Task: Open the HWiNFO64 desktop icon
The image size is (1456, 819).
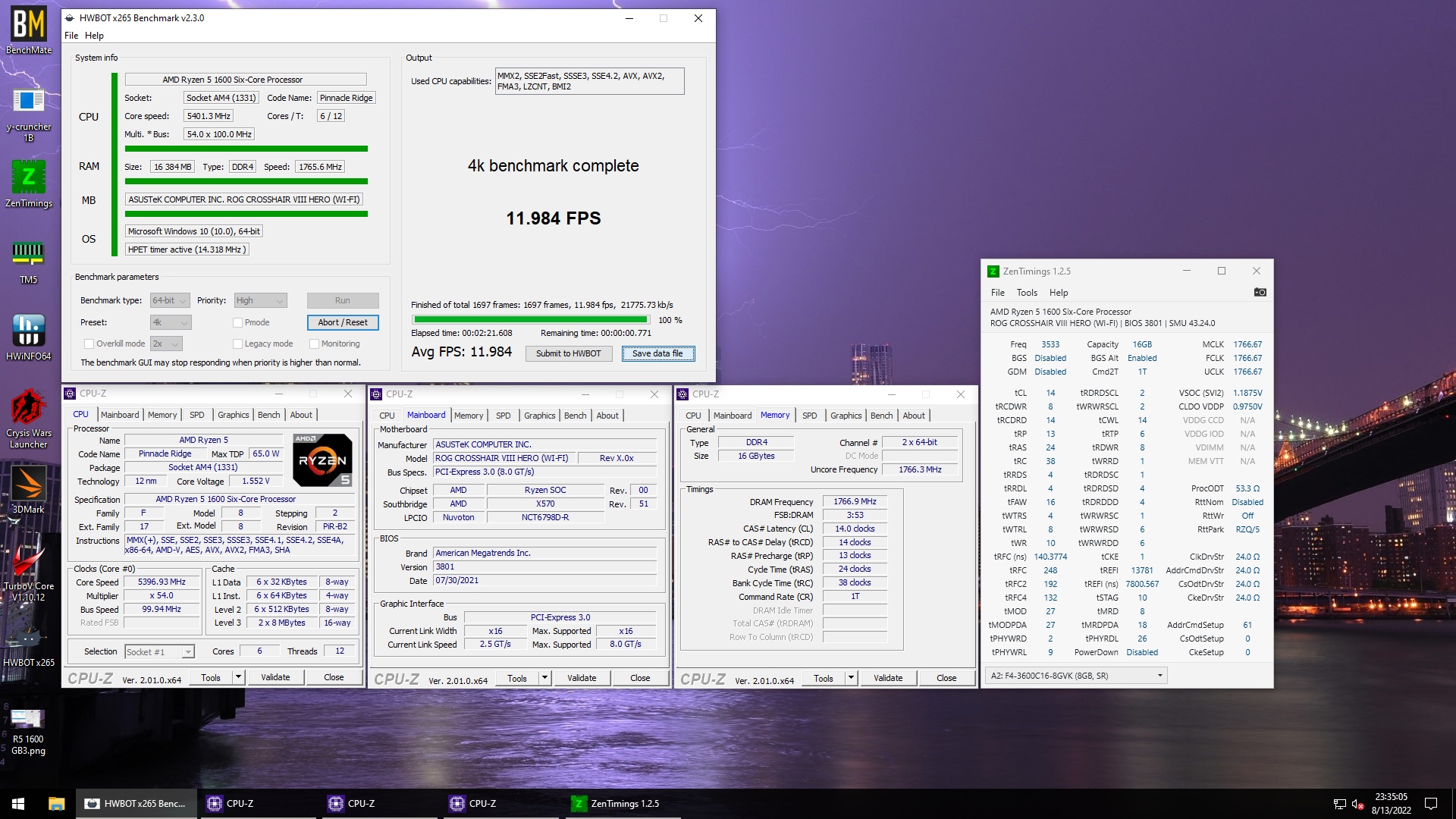Action: pos(29,337)
